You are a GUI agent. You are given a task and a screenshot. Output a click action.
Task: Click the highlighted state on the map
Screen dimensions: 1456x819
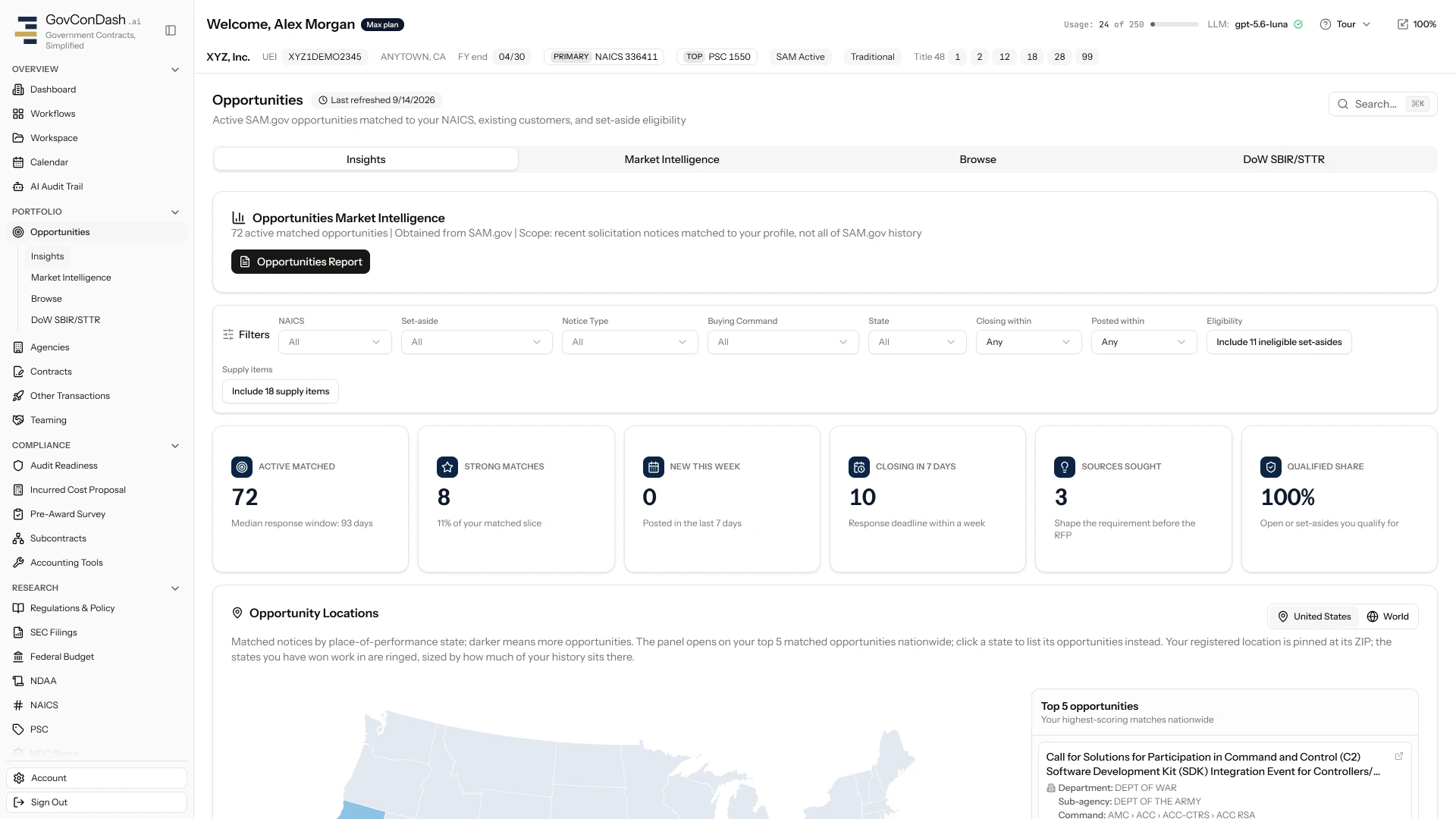[361, 811]
